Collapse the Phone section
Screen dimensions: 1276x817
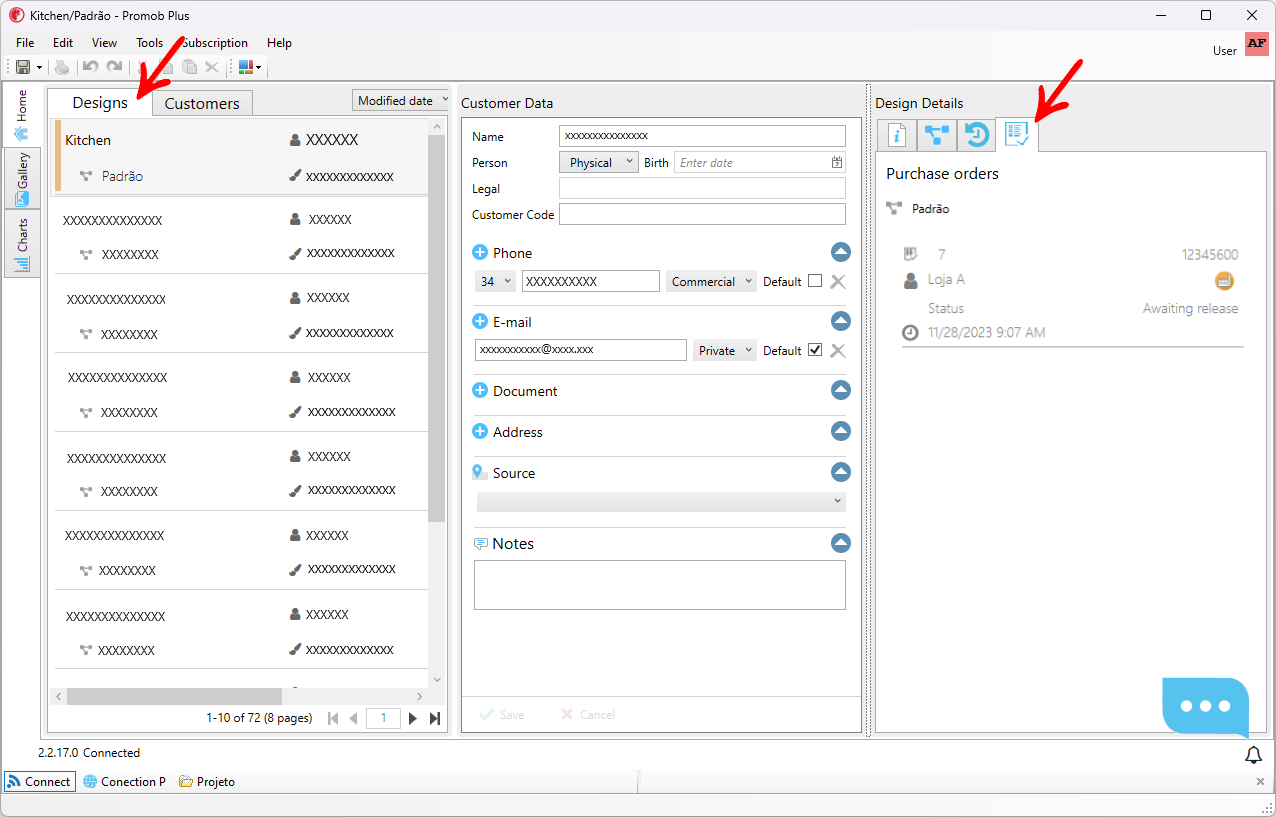[841, 252]
